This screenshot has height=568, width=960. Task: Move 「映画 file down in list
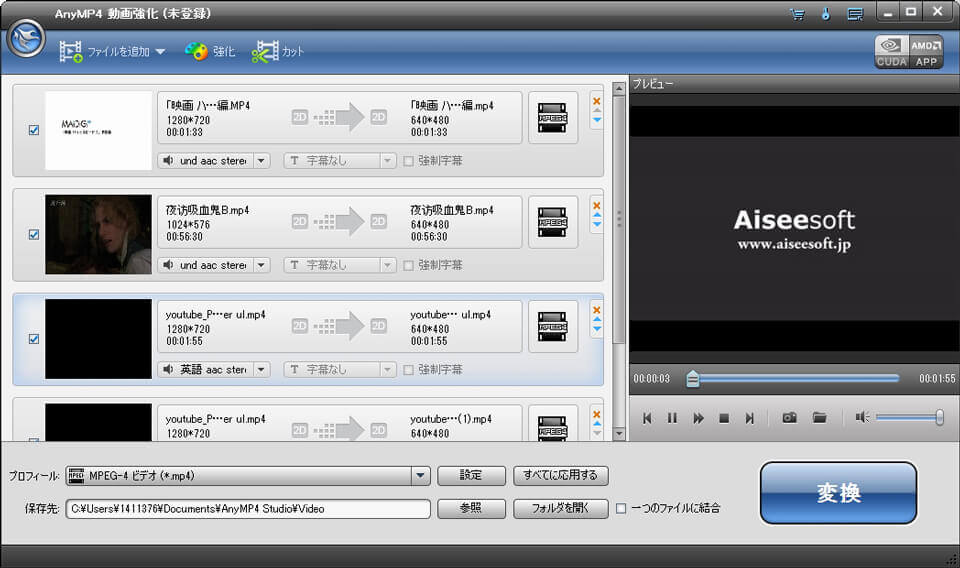[596, 120]
